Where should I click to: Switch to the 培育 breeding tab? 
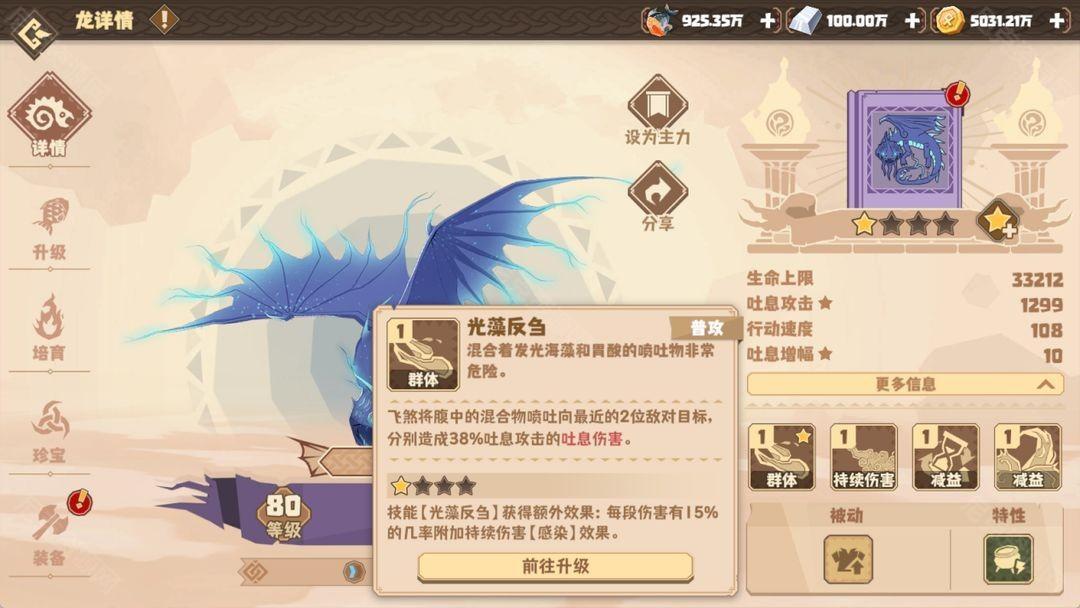(x=50, y=328)
